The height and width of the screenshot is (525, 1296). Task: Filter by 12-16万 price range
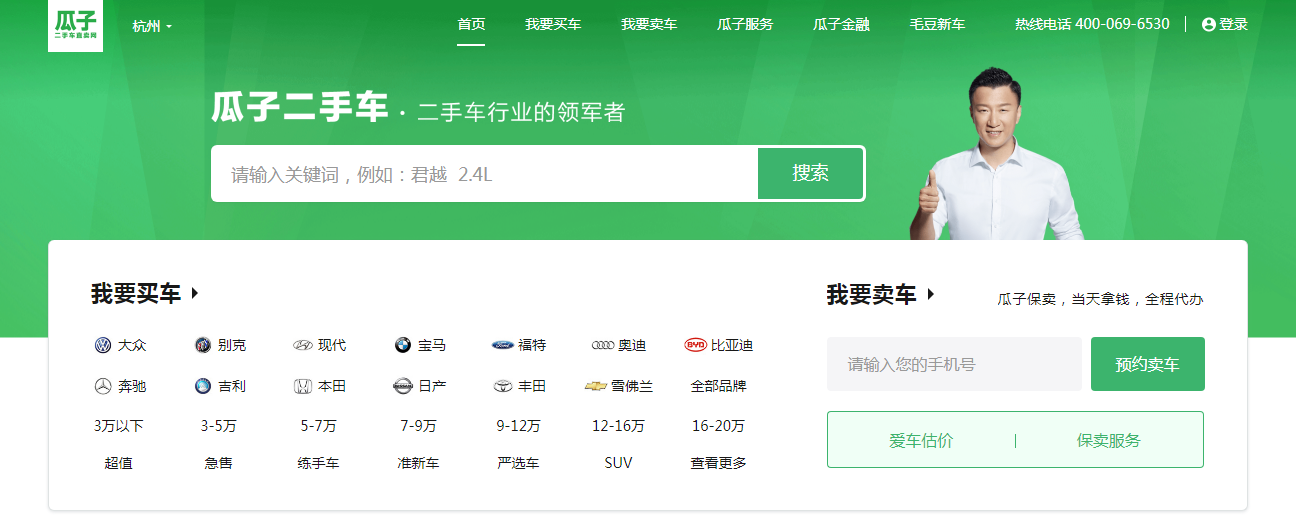(x=618, y=426)
